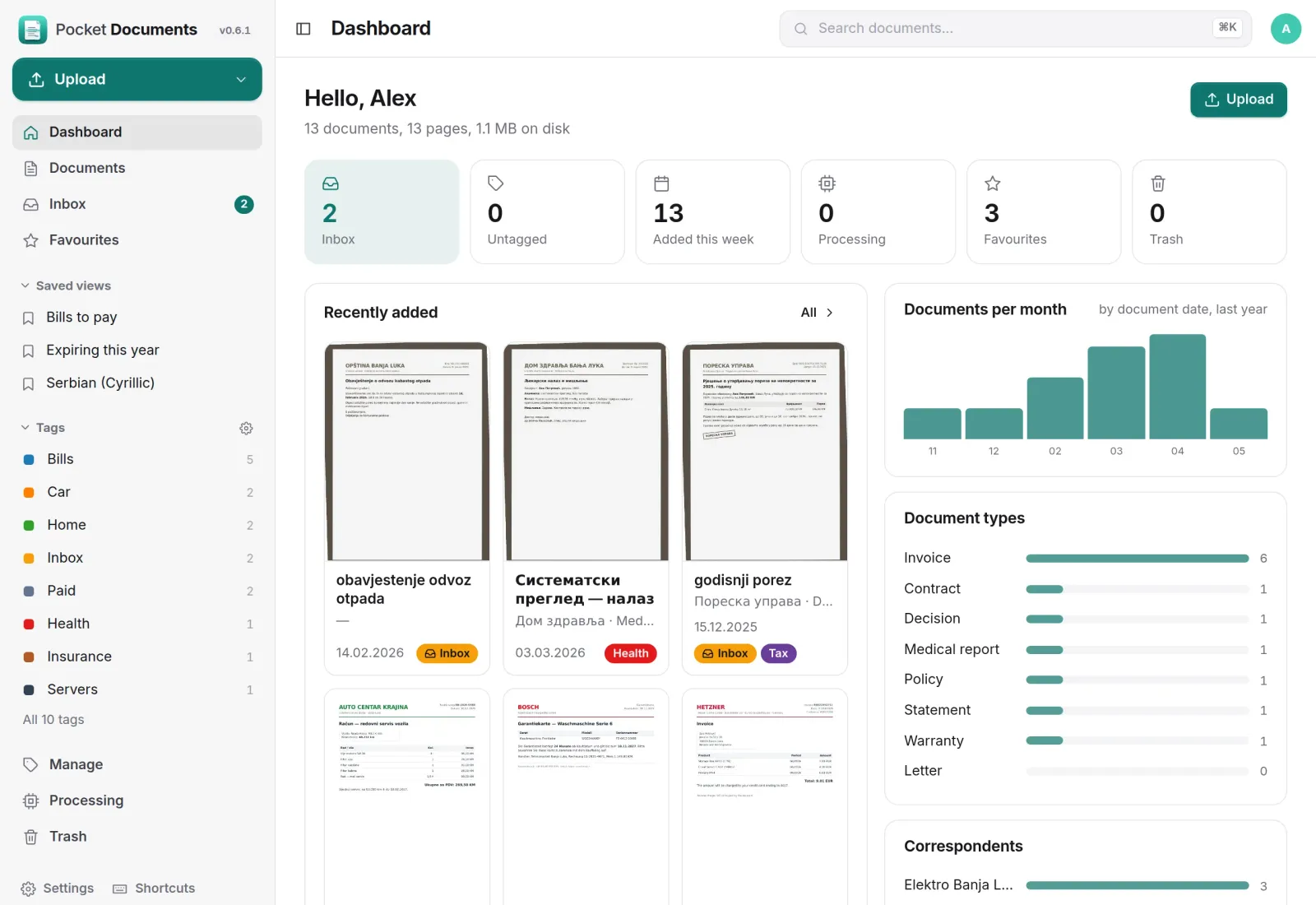Expand the sidebar Upload dropdown
The height and width of the screenshot is (905, 1316).
click(x=241, y=79)
